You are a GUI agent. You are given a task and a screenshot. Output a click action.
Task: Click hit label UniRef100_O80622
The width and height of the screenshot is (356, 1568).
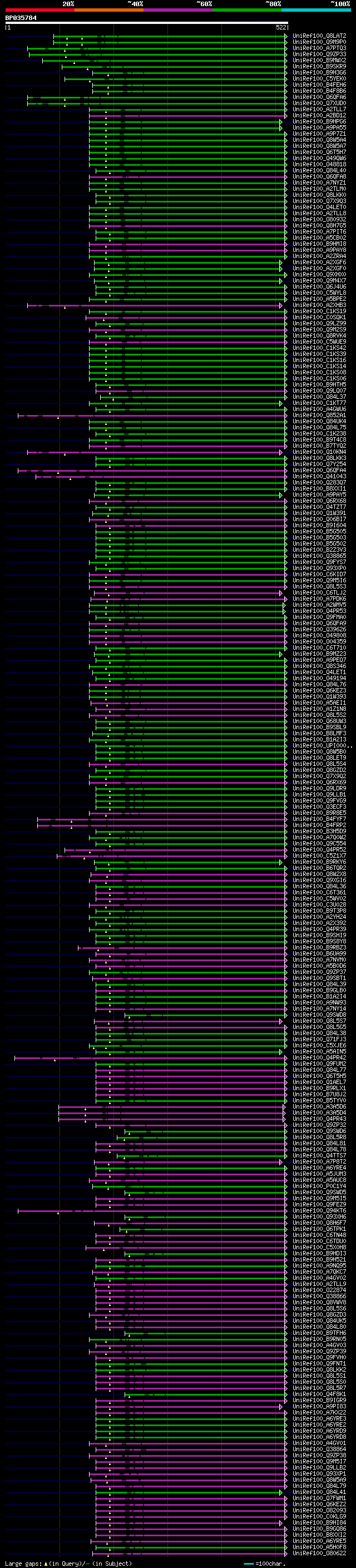click(x=319, y=1553)
